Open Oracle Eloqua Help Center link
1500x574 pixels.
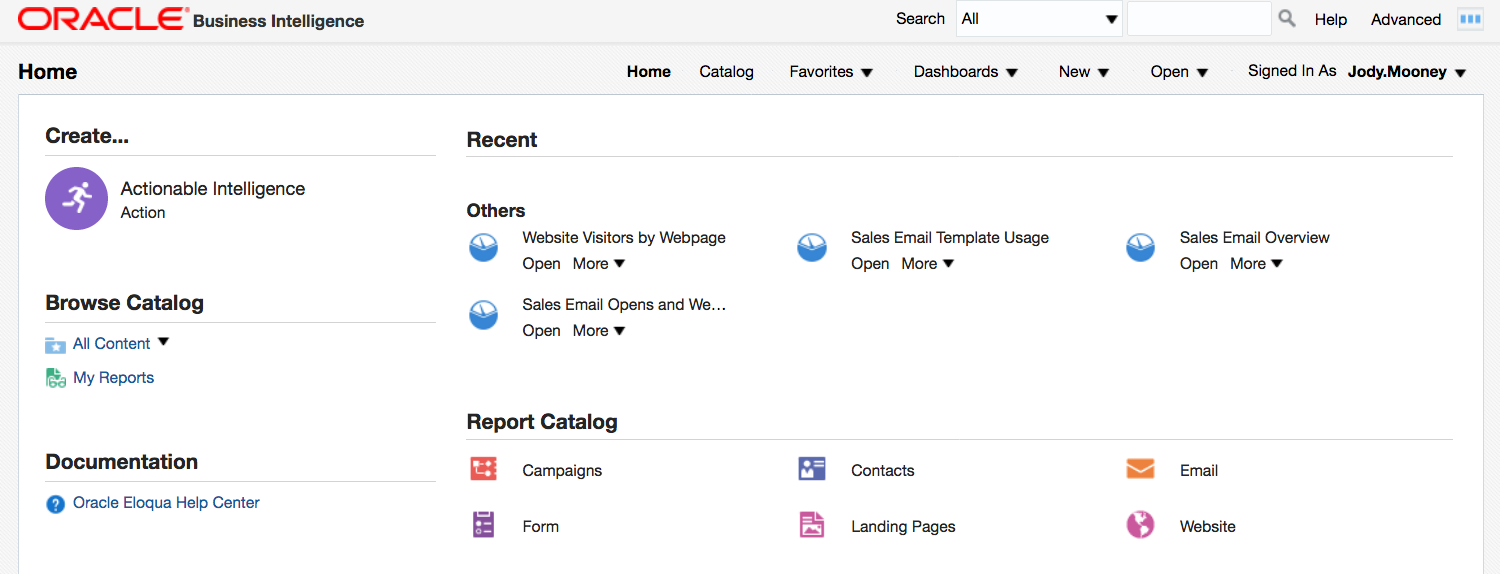(x=166, y=503)
